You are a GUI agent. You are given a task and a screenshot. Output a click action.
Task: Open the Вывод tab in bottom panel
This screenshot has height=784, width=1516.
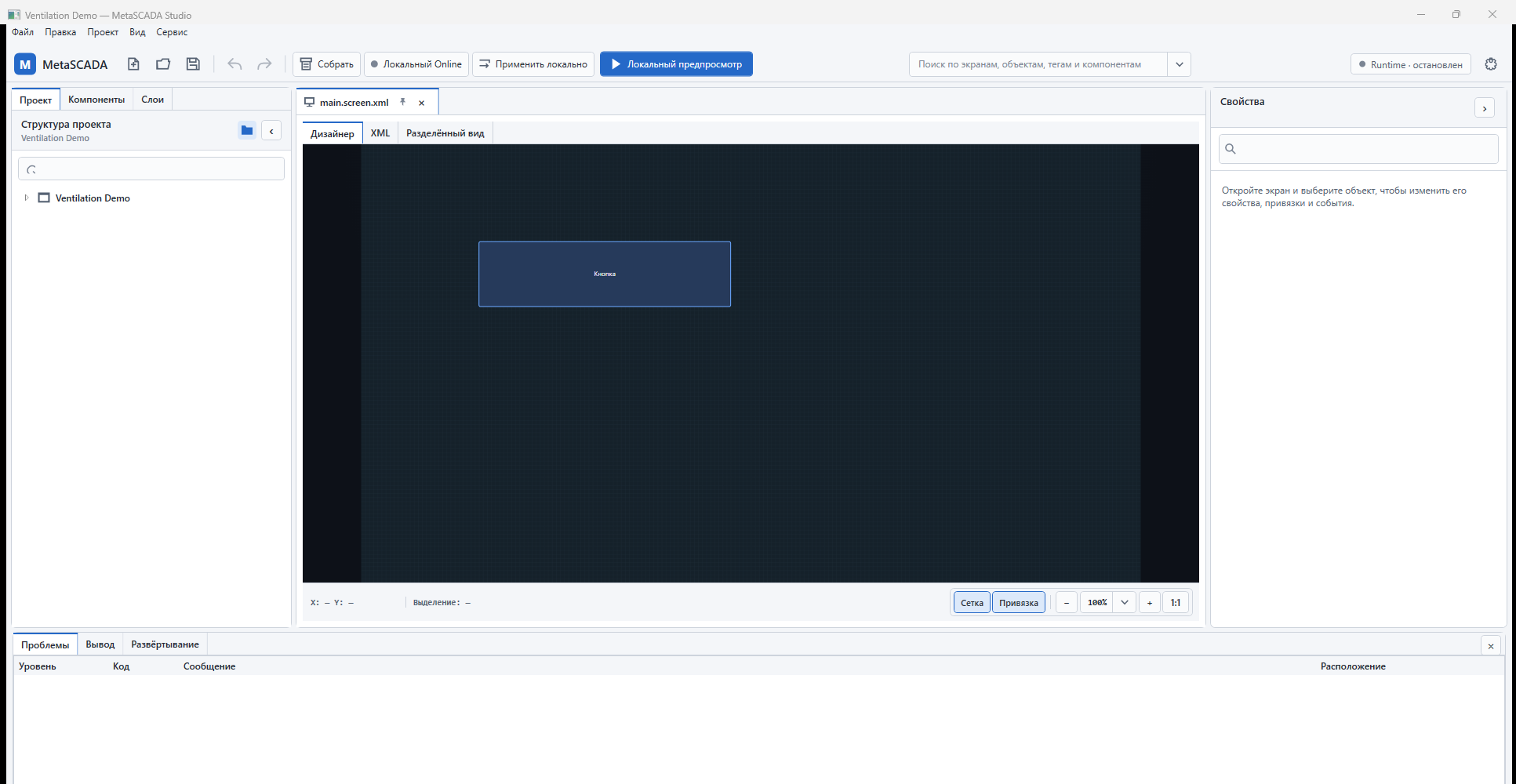point(100,644)
